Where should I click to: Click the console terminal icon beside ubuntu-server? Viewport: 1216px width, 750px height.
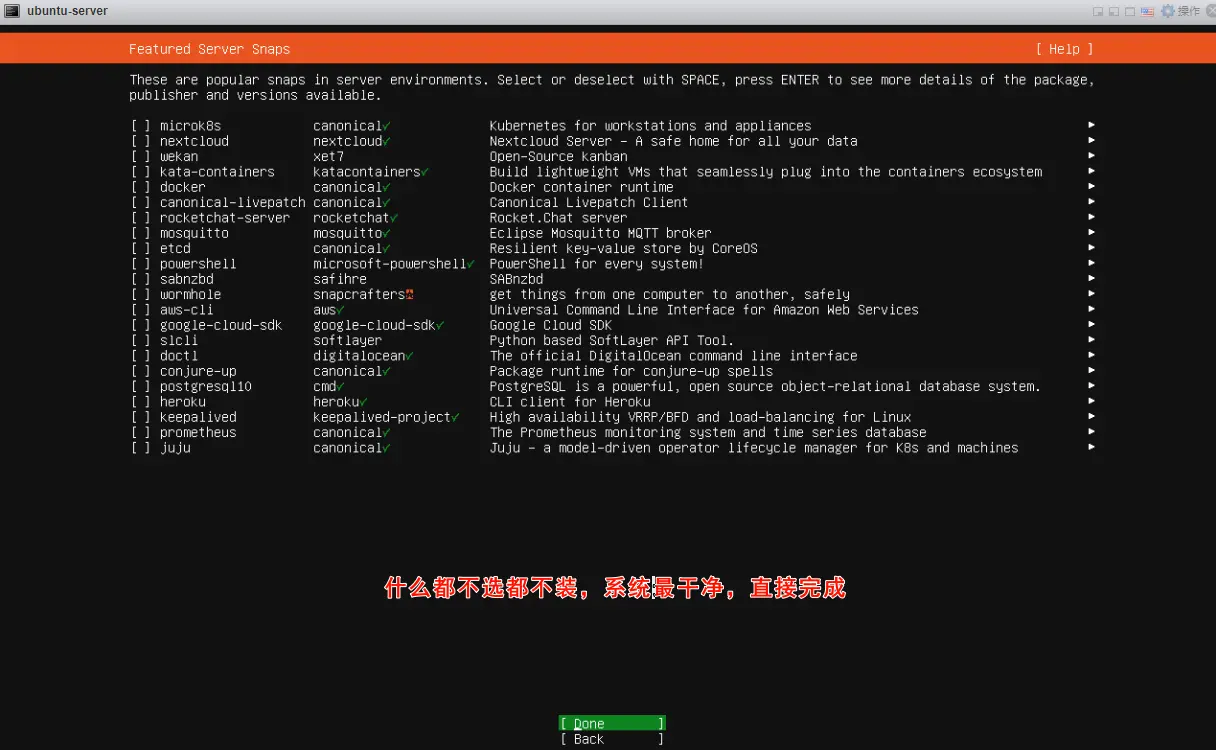point(13,11)
